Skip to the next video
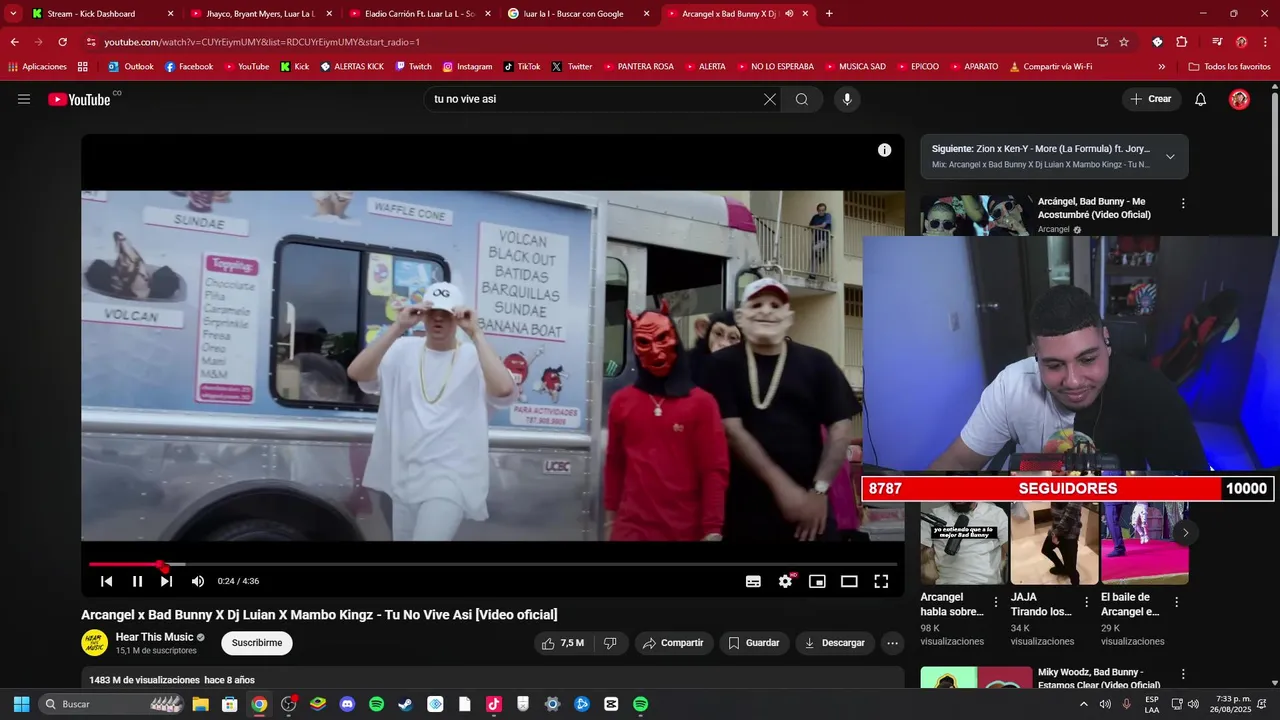The width and height of the screenshot is (1280, 720). tap(167, 581)
